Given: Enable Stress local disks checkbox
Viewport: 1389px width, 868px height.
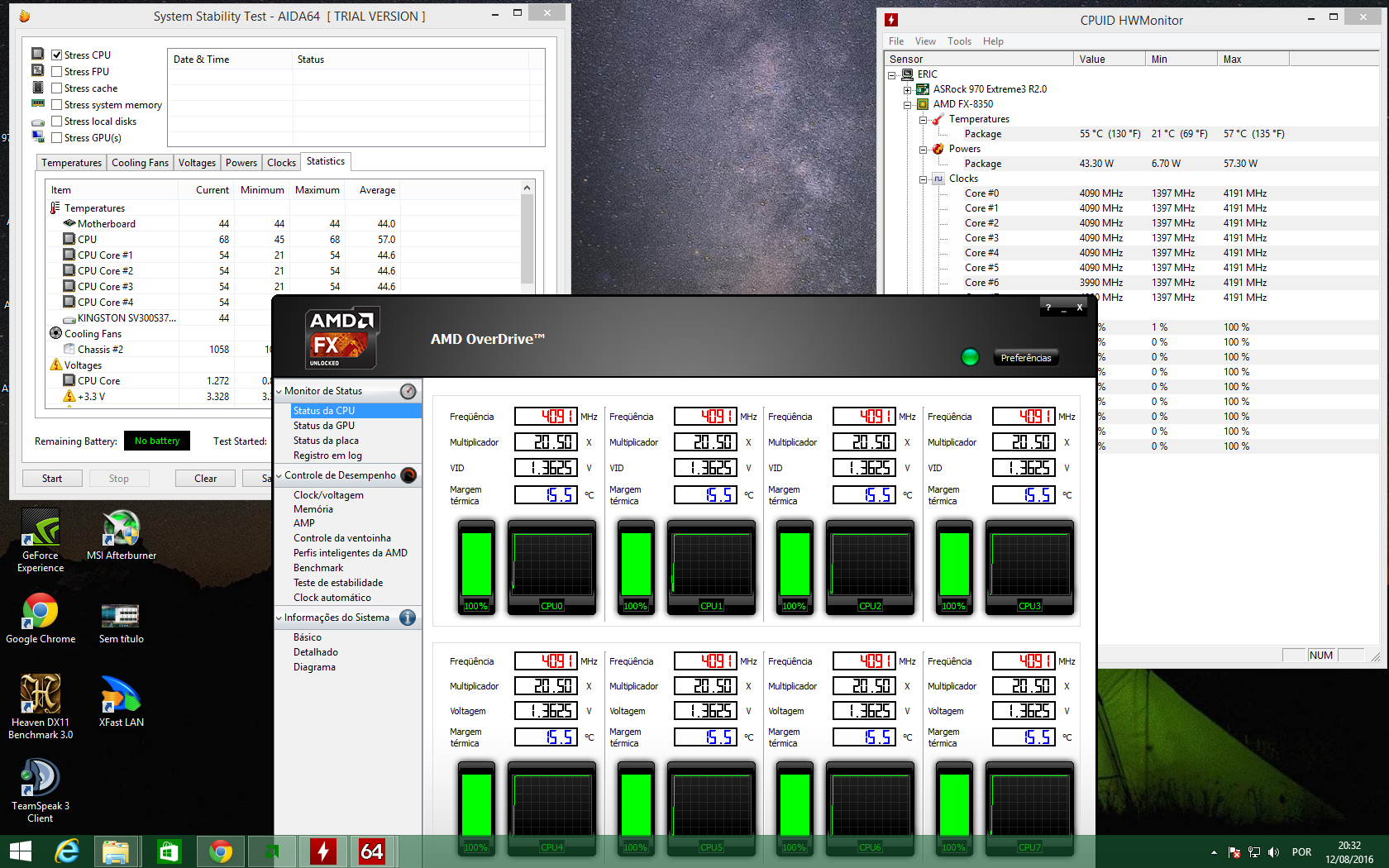Looking at the screenshot, I should click(57, 121).
